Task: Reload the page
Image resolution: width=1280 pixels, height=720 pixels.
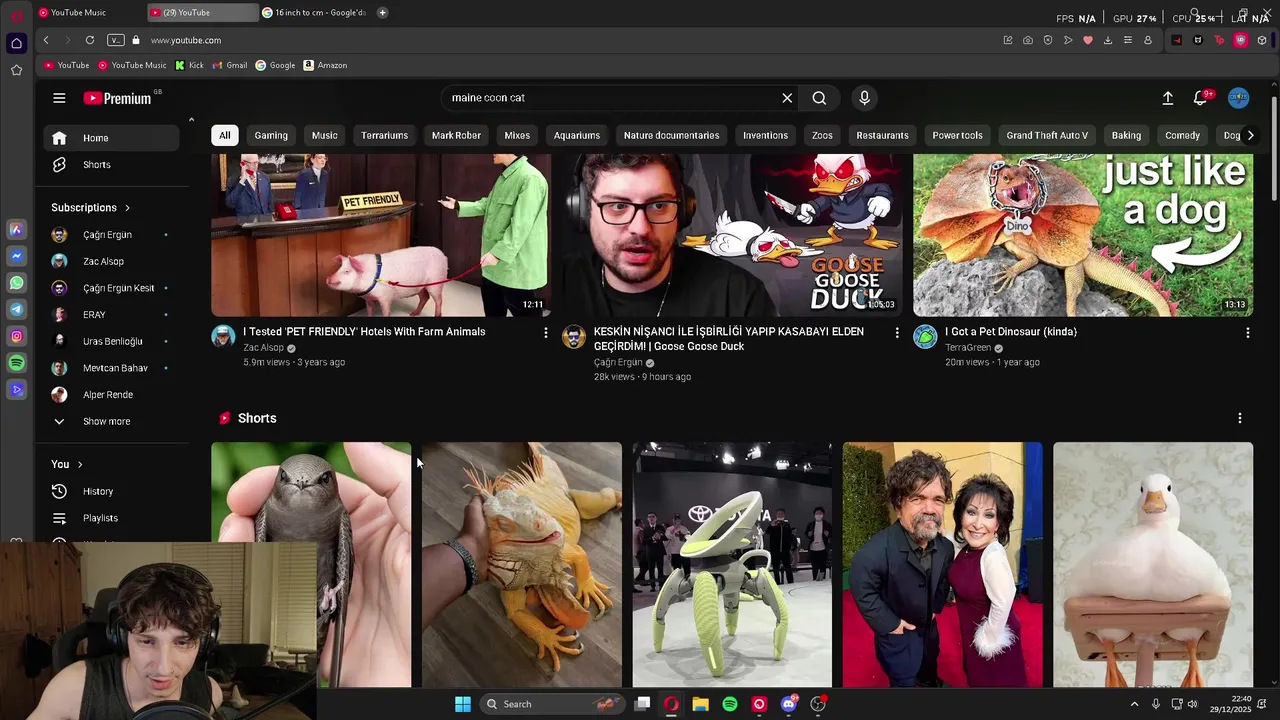Action: pyautogui.click(x=90, y=40)
